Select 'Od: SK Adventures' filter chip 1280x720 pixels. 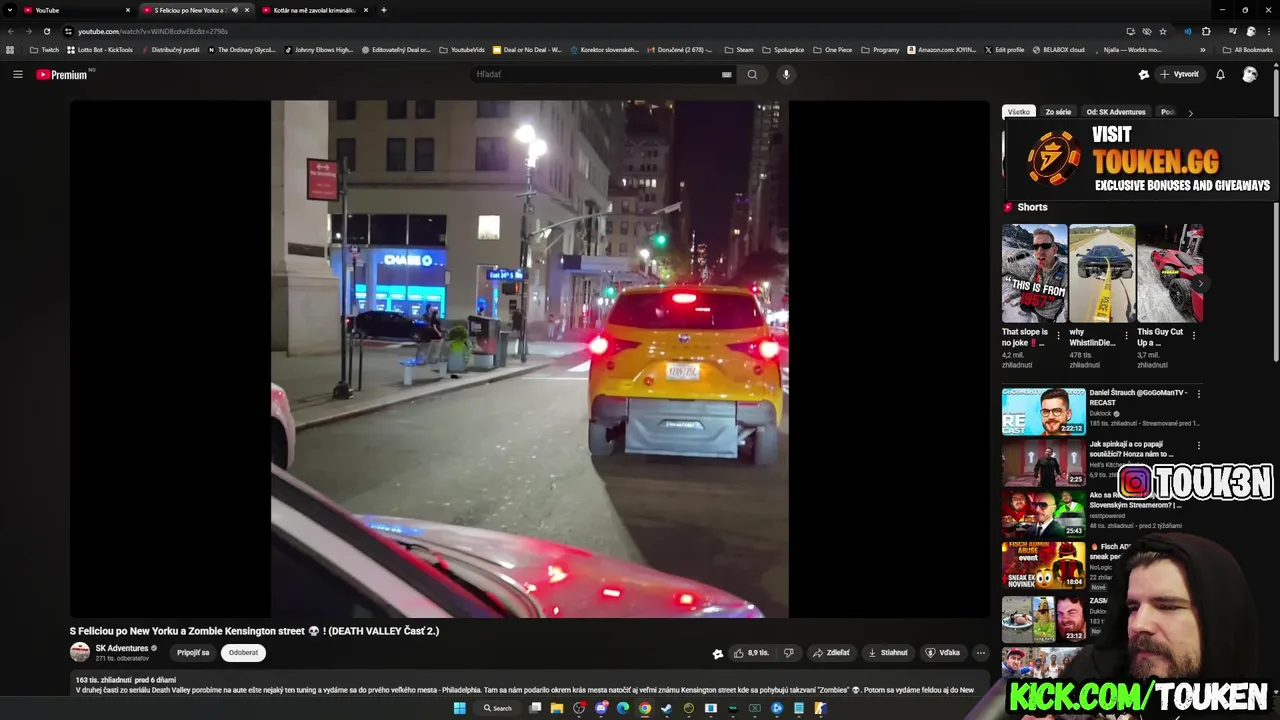click(1116, 112)
